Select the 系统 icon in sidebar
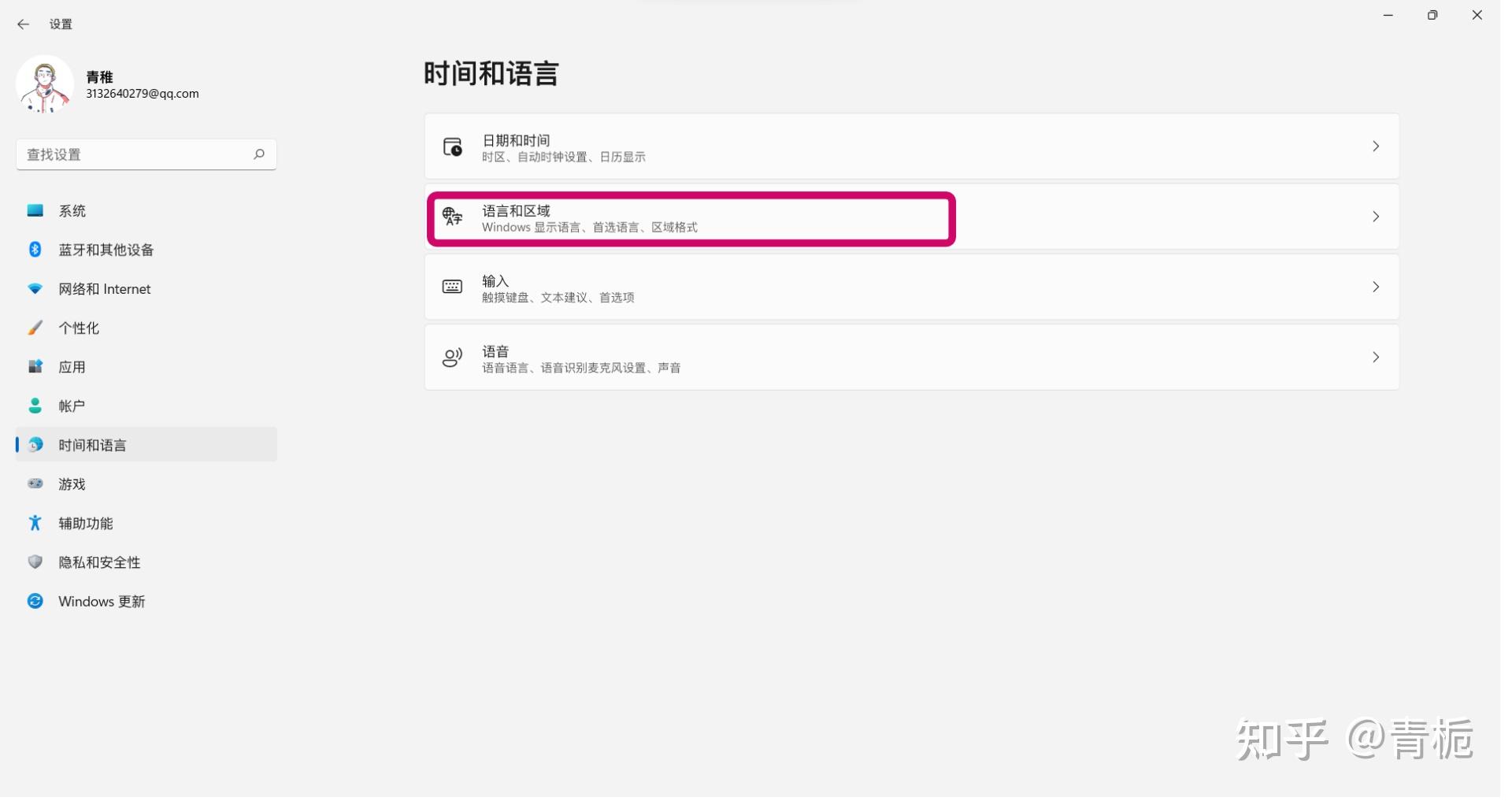1512x801 pixels. click(x=35, y=210)
